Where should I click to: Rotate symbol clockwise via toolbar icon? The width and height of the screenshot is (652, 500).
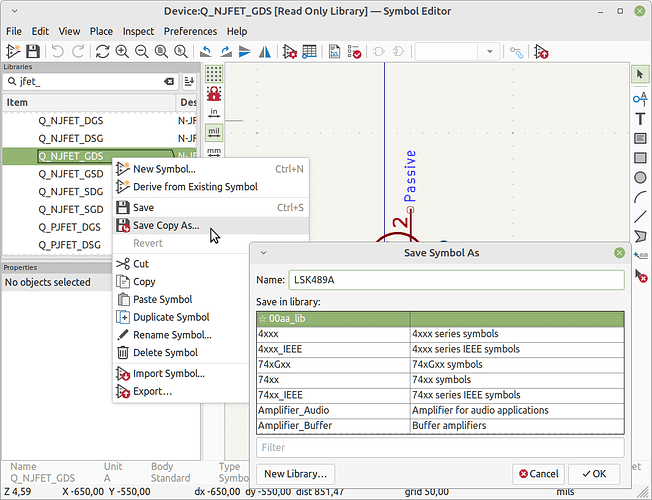[x=225, y=52]
